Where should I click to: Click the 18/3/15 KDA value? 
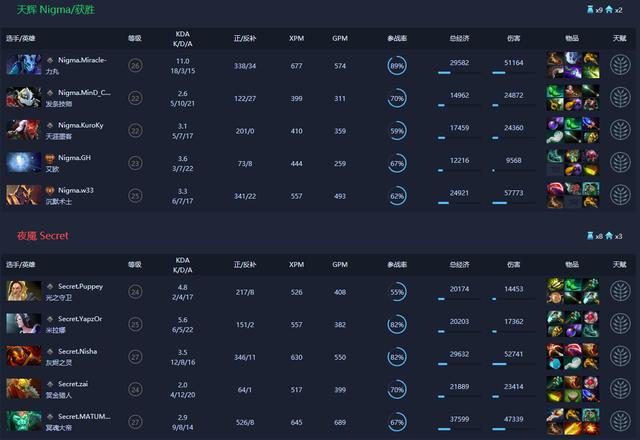point(182,71)
